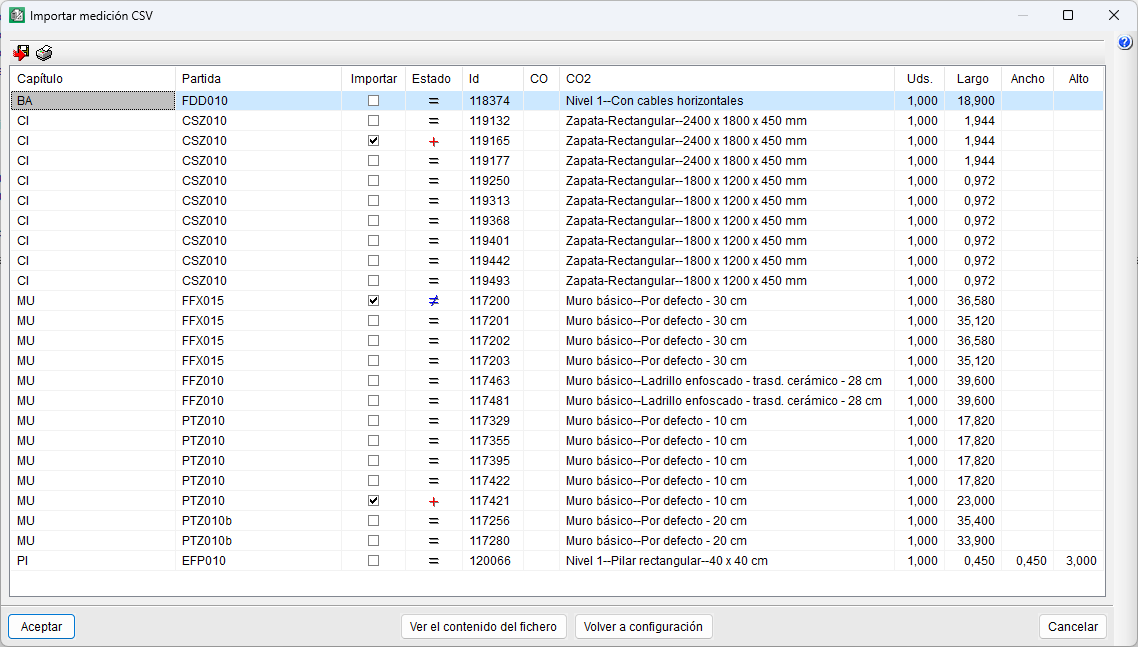Uncheck Importar checkbox for Id 117421
This screenshot has width=1138, height=647.
373,500
